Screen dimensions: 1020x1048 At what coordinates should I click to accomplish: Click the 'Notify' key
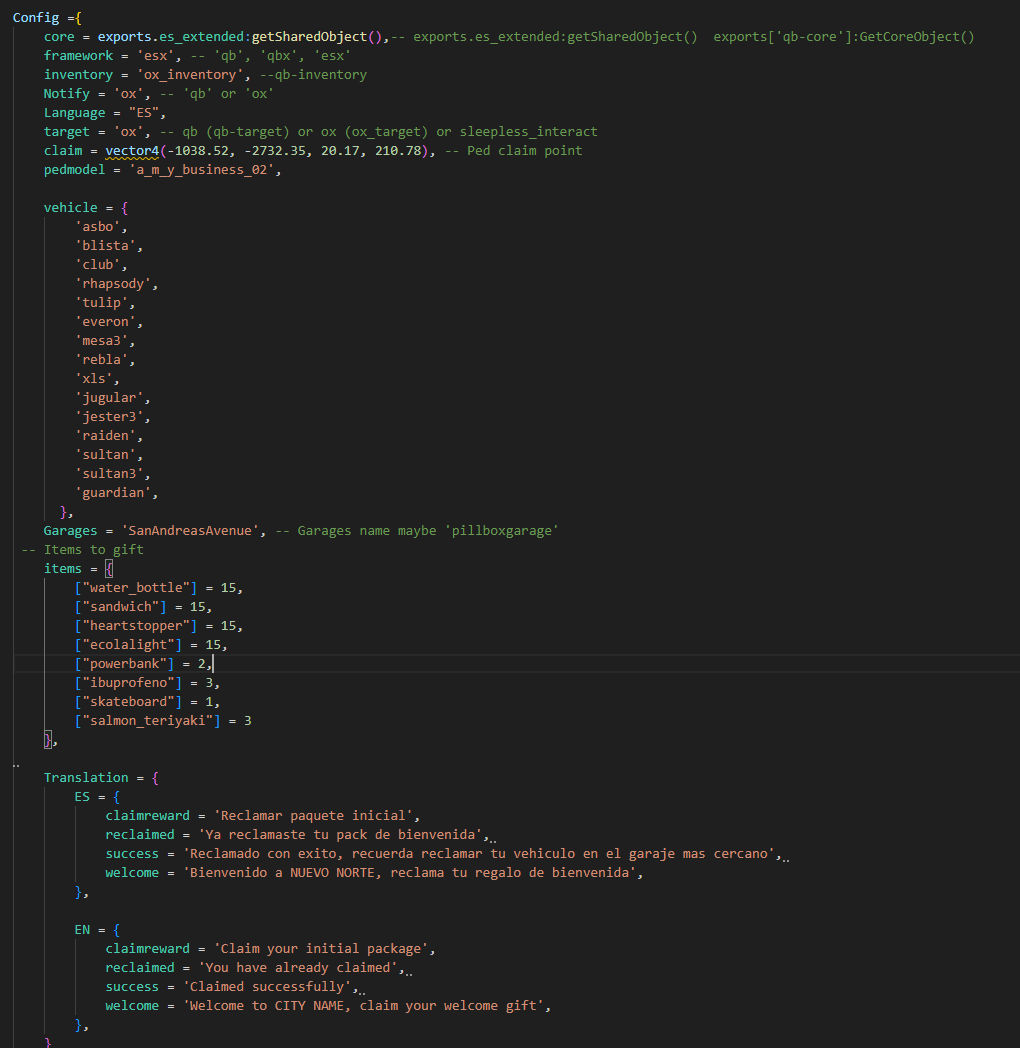pyautogui.click(x=66, y=94)
